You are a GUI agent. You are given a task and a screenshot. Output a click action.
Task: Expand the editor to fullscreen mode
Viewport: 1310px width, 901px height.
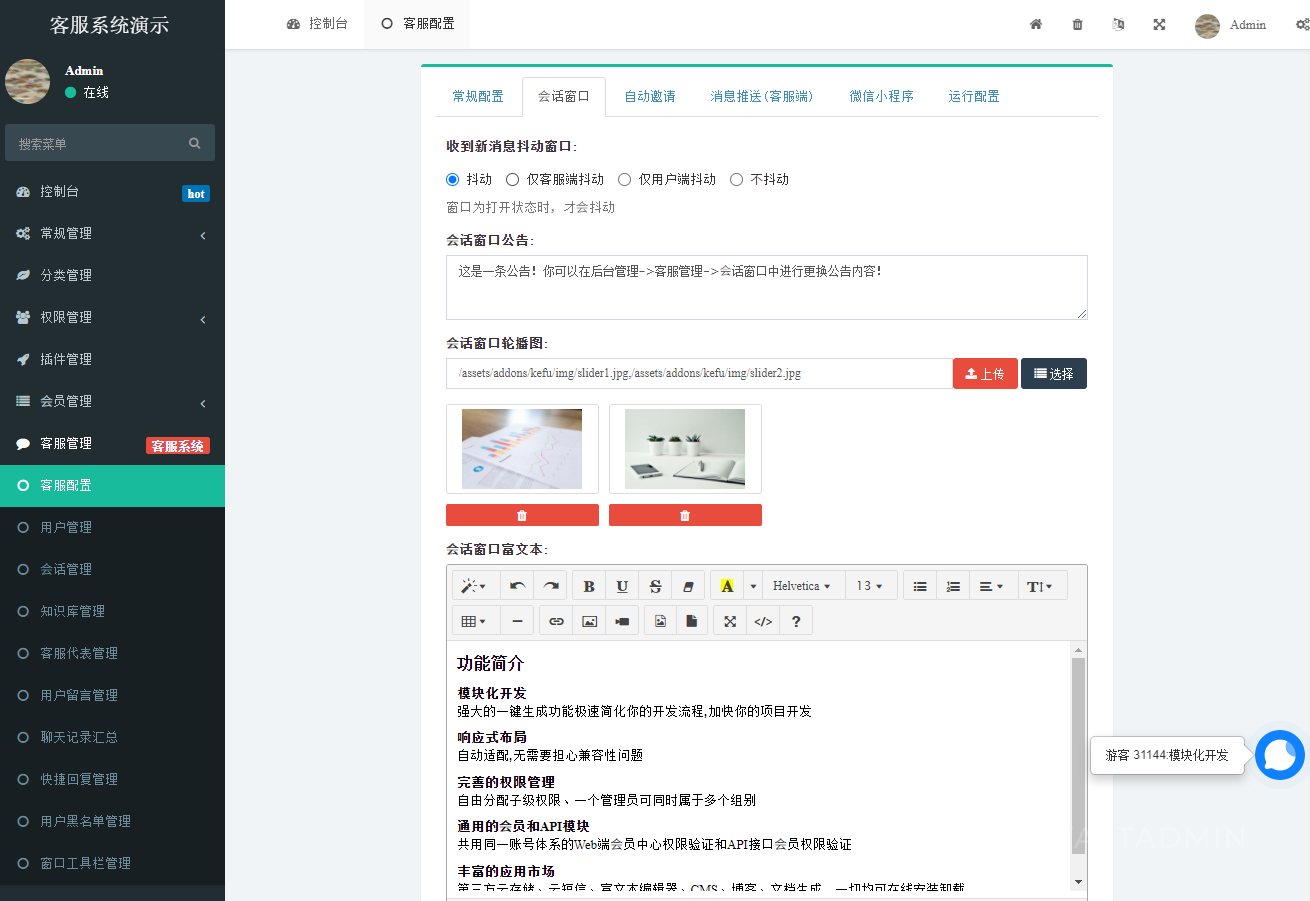coord(729,620)
